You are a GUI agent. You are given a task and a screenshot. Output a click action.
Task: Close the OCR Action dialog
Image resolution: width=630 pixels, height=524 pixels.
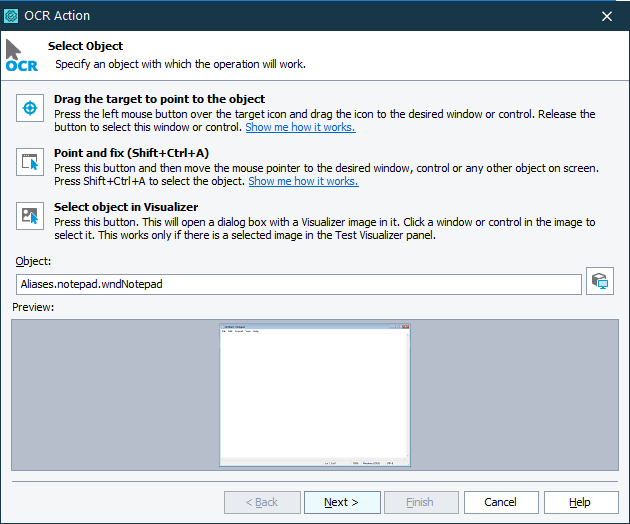607,16
